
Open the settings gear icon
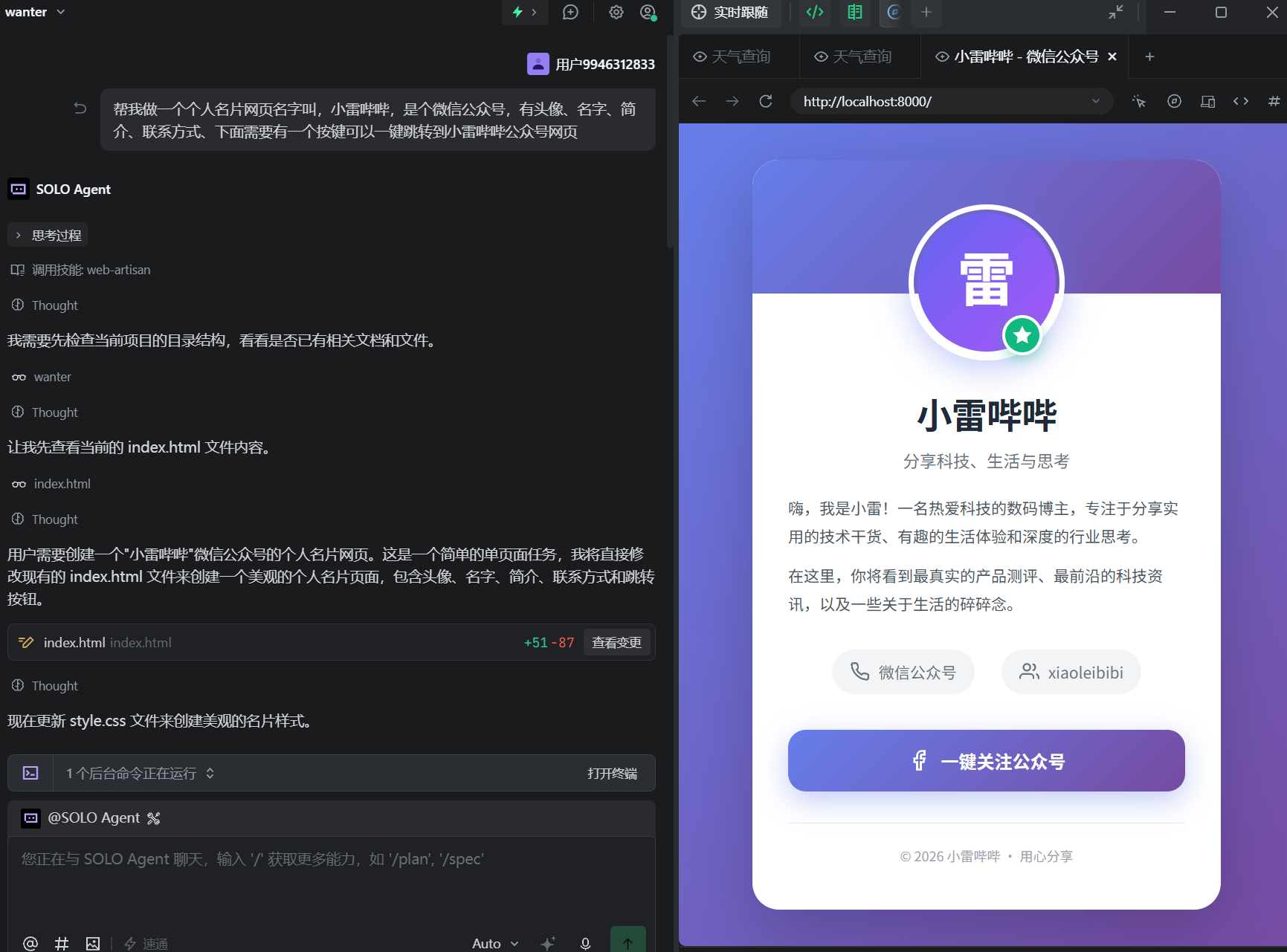[x=616, y=12]
